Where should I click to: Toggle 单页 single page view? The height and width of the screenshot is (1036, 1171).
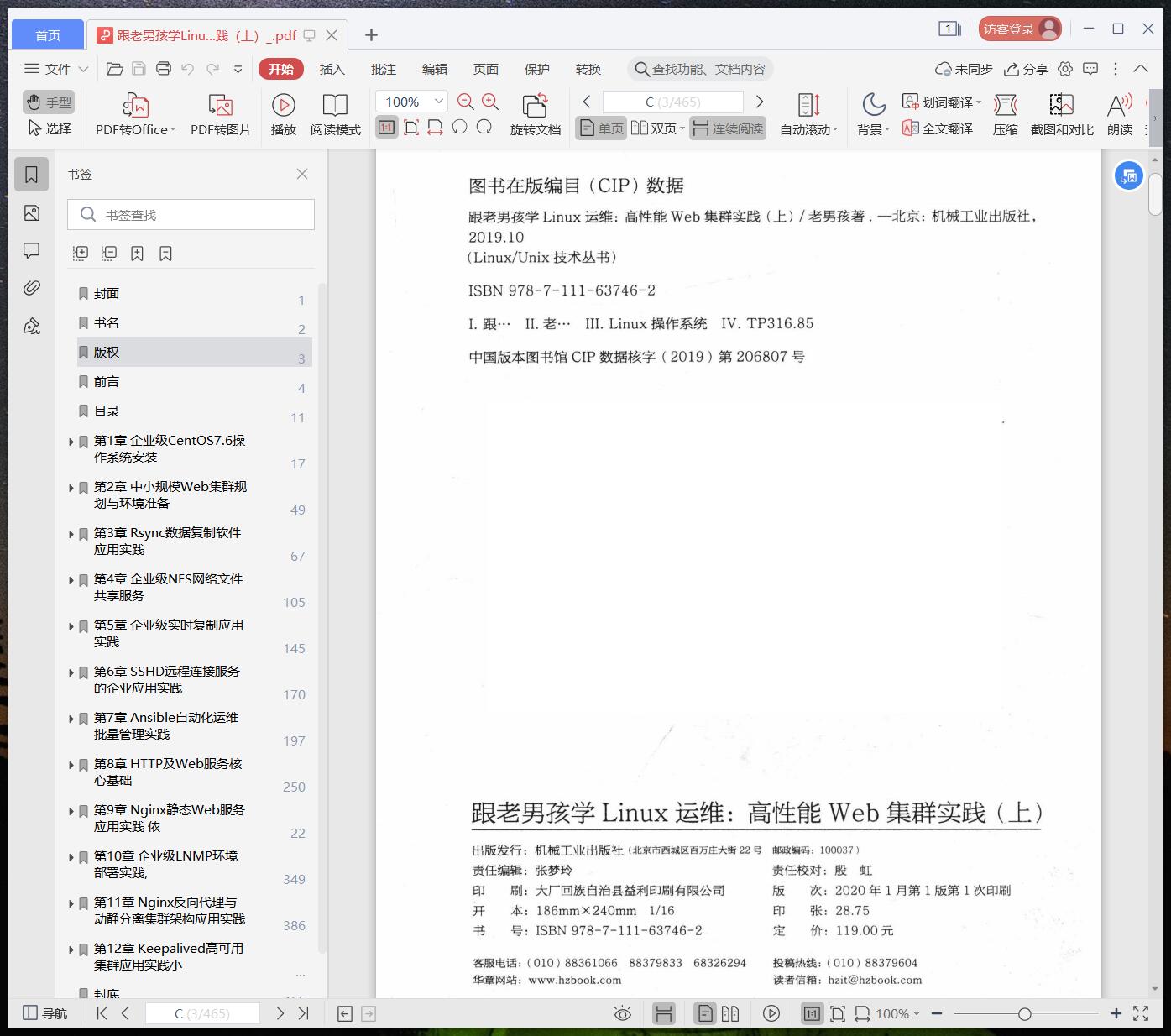(601, 128)
